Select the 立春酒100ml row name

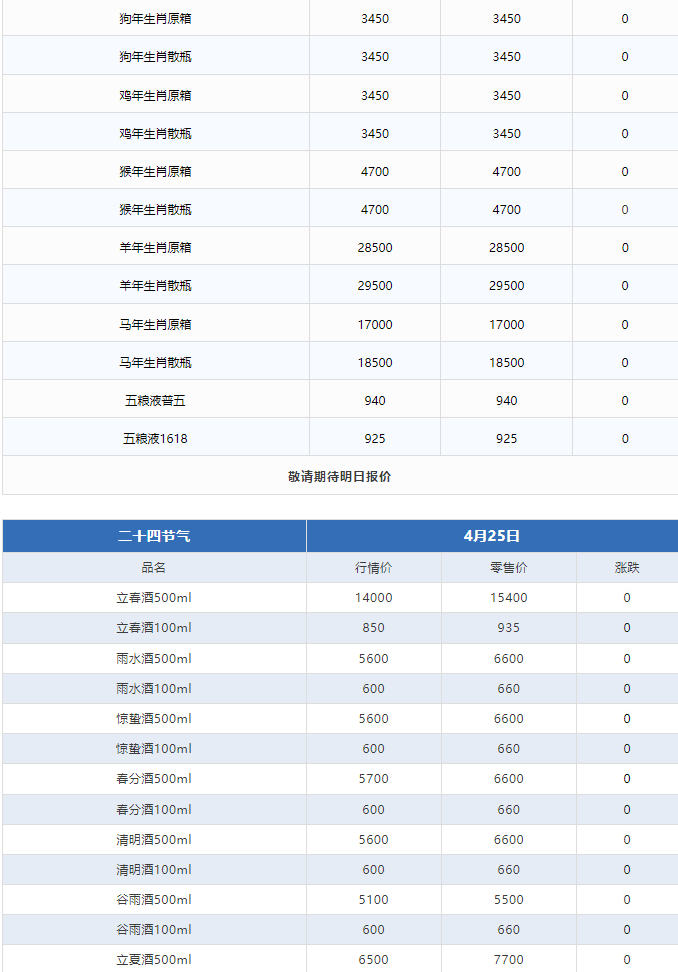154,628
